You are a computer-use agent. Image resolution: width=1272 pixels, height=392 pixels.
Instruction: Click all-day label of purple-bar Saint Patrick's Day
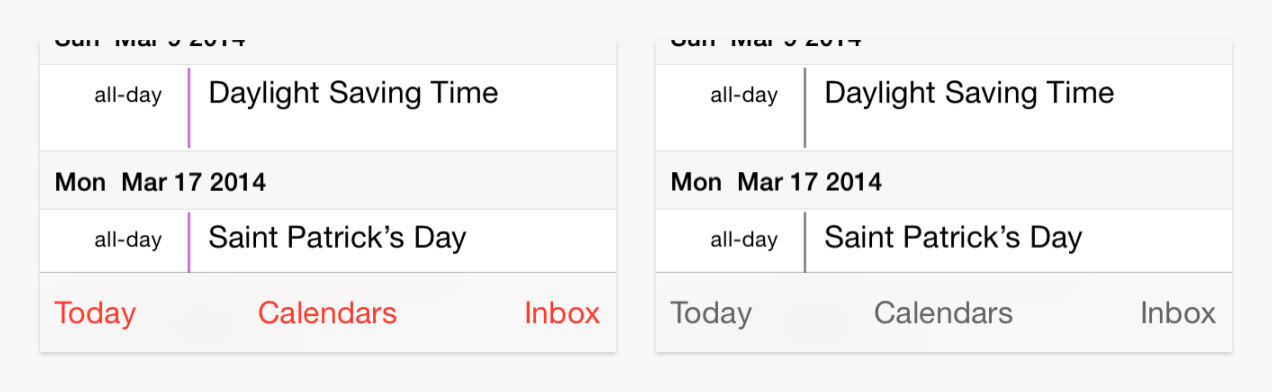click(128, 240)
